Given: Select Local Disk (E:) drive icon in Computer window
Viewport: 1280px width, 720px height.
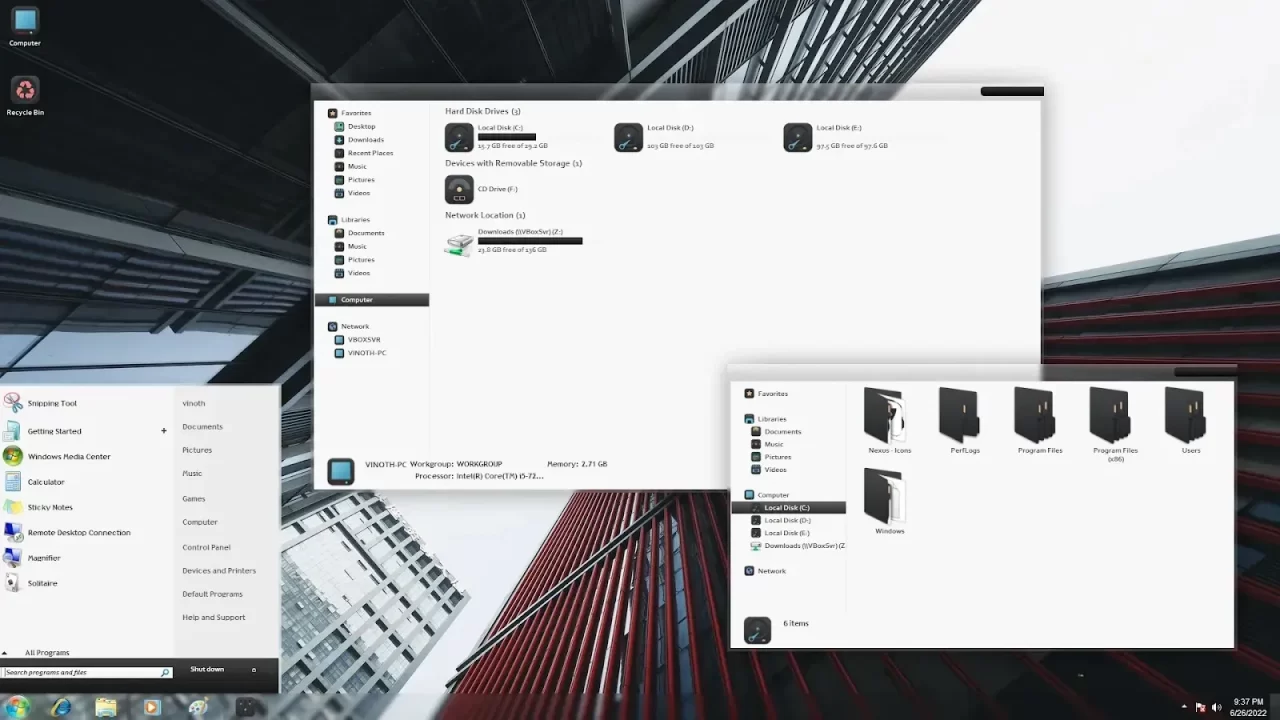Looking at the screenshot, I should 797,137.
